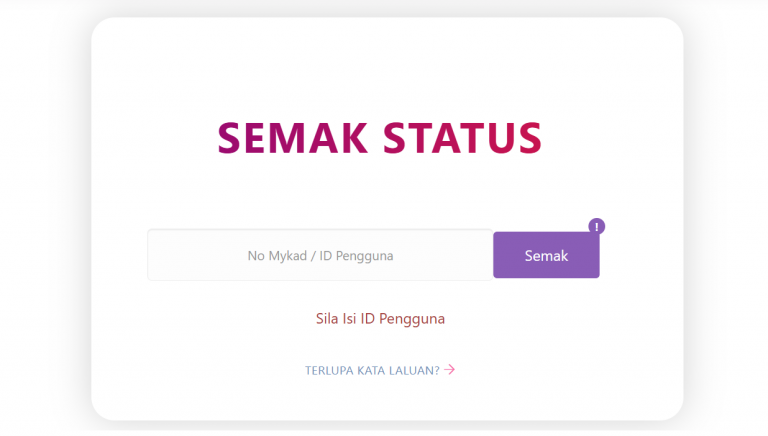The width and height of the screenshot is (768, 436).
Task: Click the SEMAK STATUS heading
Action: pyautogui.click(x=380, y=138)
